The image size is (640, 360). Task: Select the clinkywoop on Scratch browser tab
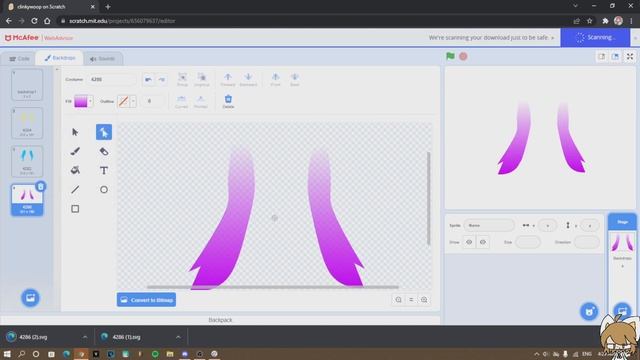click(51, 7)
